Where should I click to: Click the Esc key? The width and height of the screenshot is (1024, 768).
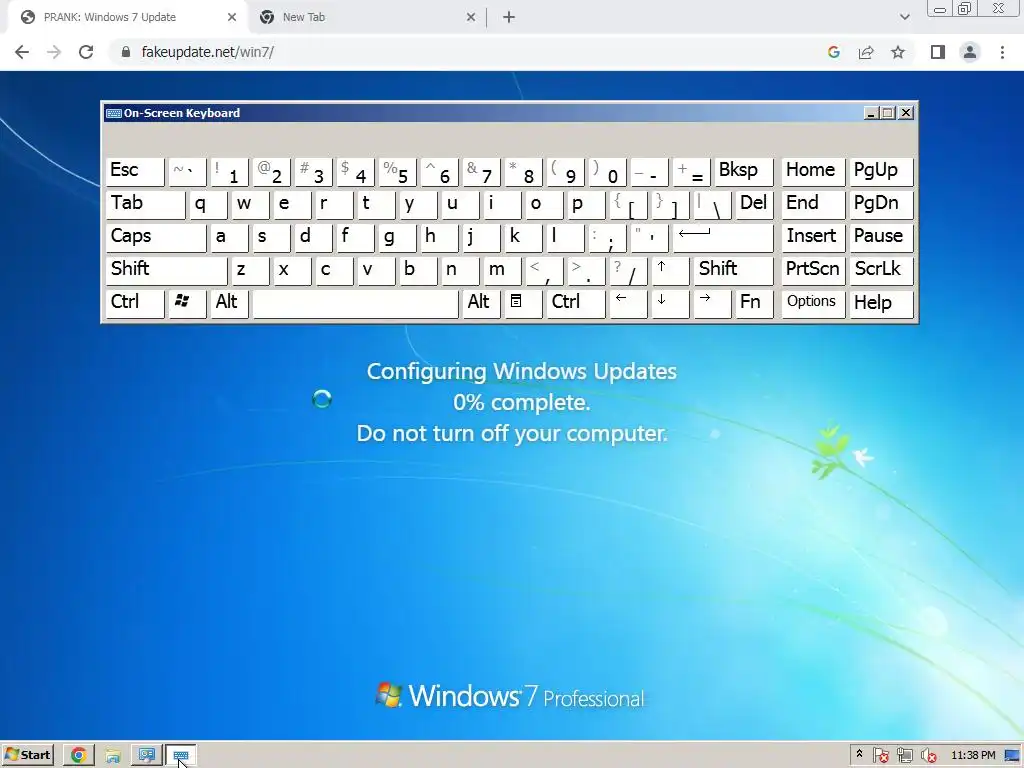coord(135,172)
